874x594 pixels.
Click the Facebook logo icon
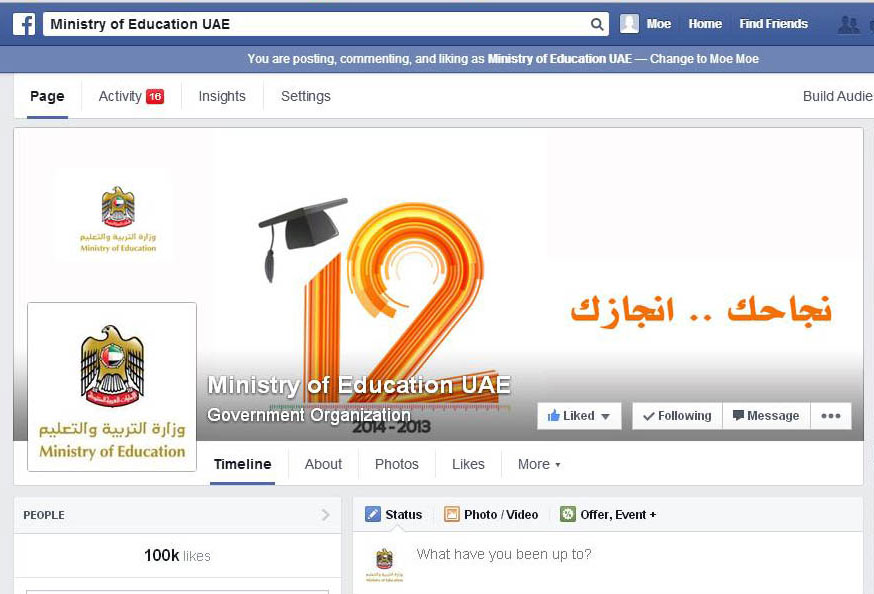[24, 24]
